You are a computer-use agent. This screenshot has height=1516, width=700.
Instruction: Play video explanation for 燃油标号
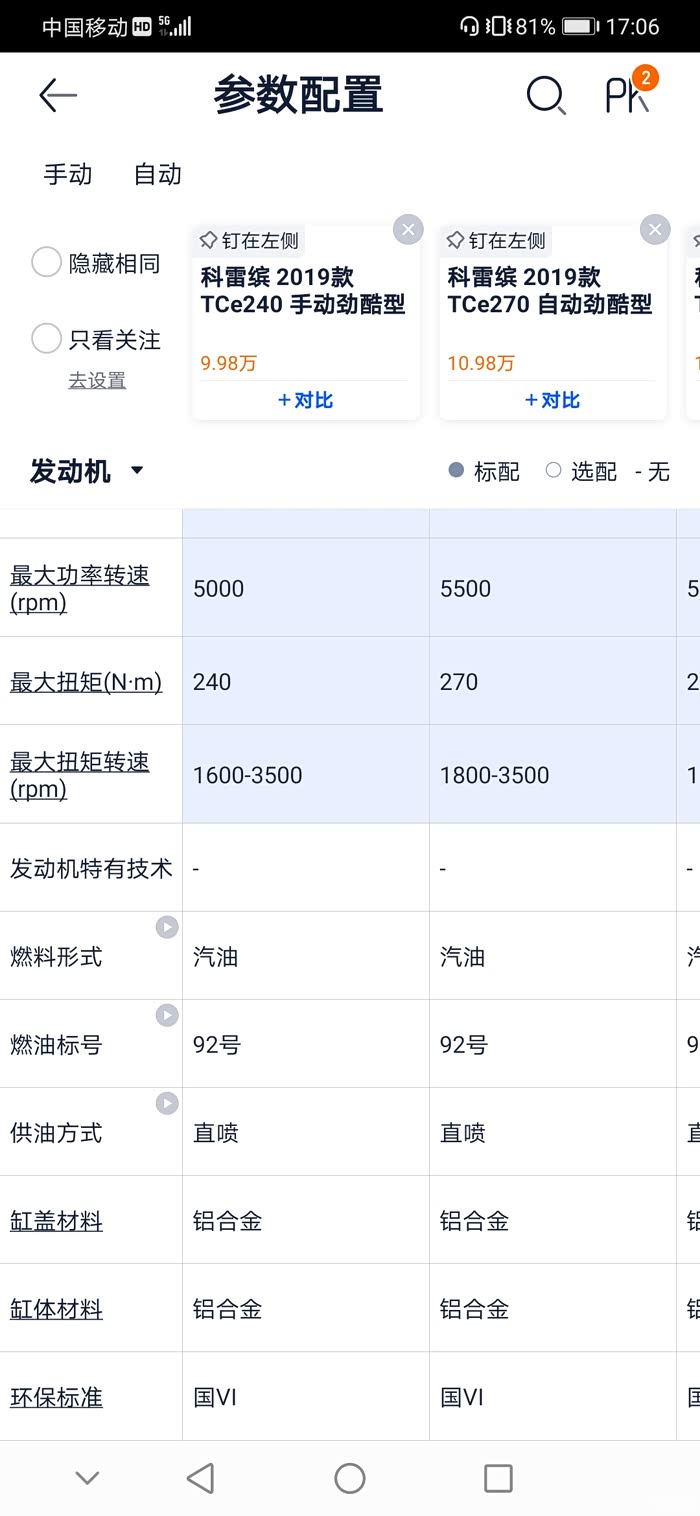tap(167, 1016)
